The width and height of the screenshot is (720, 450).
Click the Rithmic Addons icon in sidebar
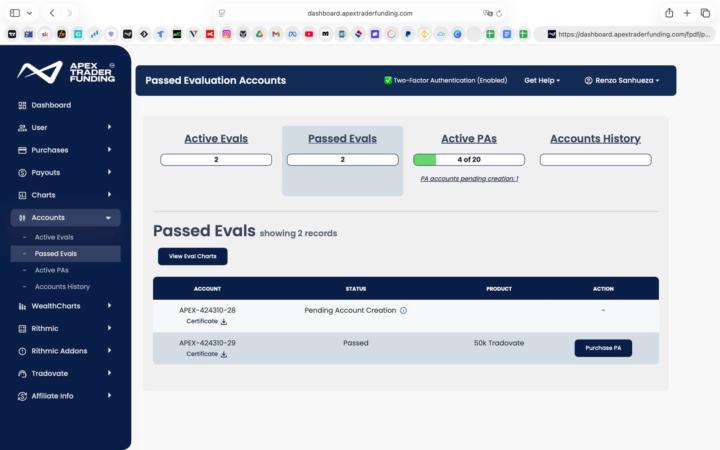22,351
